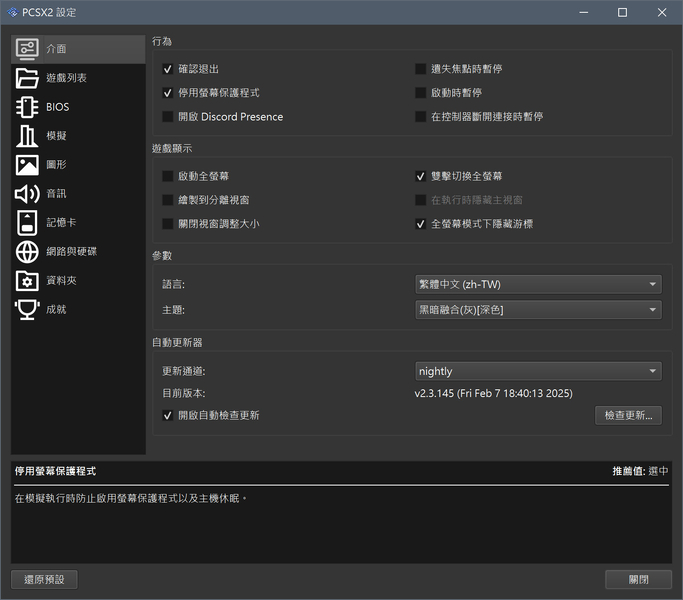Click the 資料夾 folder gear icon
This screenshot has height=600, width=683.
click(27, 281)
